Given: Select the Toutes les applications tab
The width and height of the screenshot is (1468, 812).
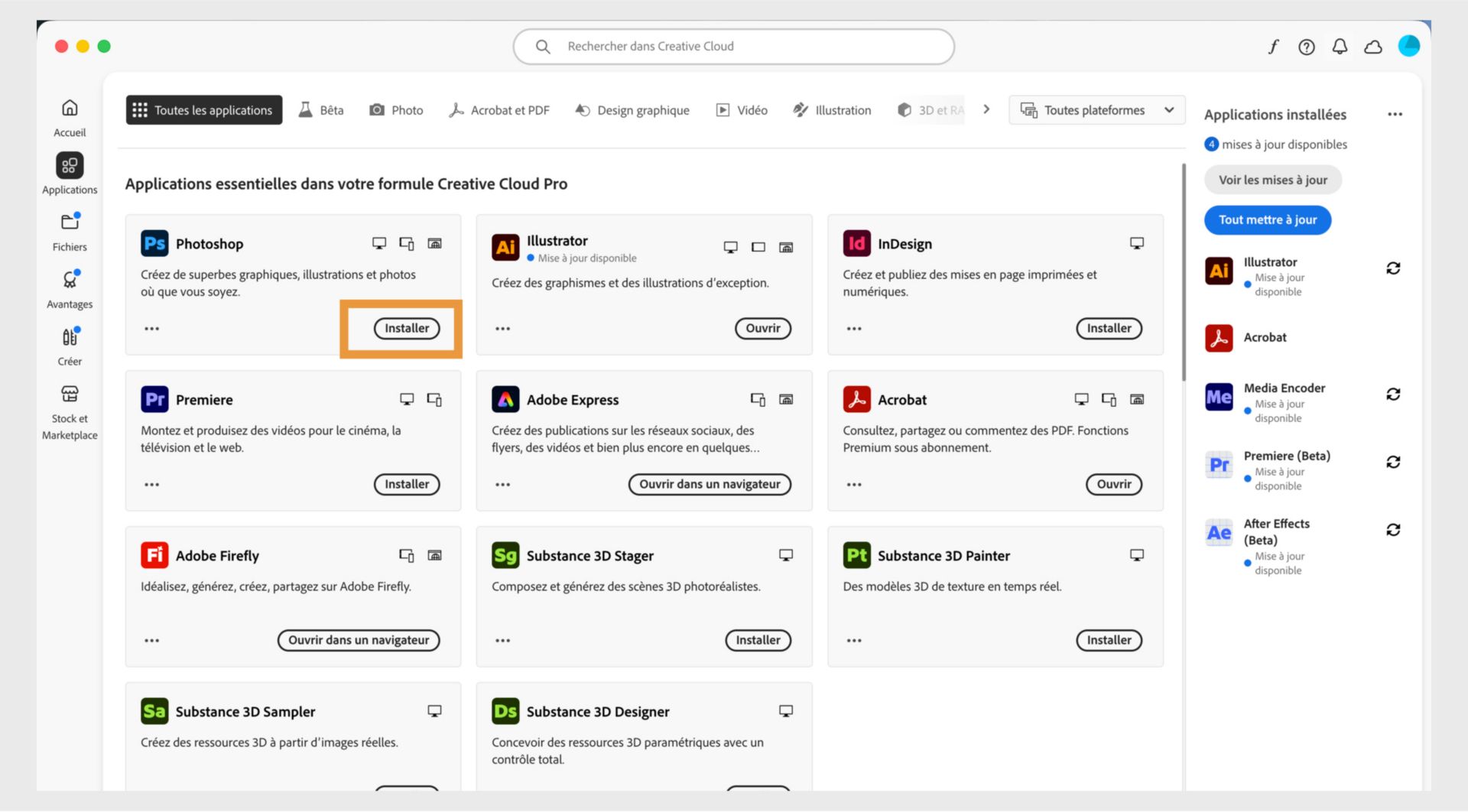Looking at the screenshot, I should coord(204,110).
